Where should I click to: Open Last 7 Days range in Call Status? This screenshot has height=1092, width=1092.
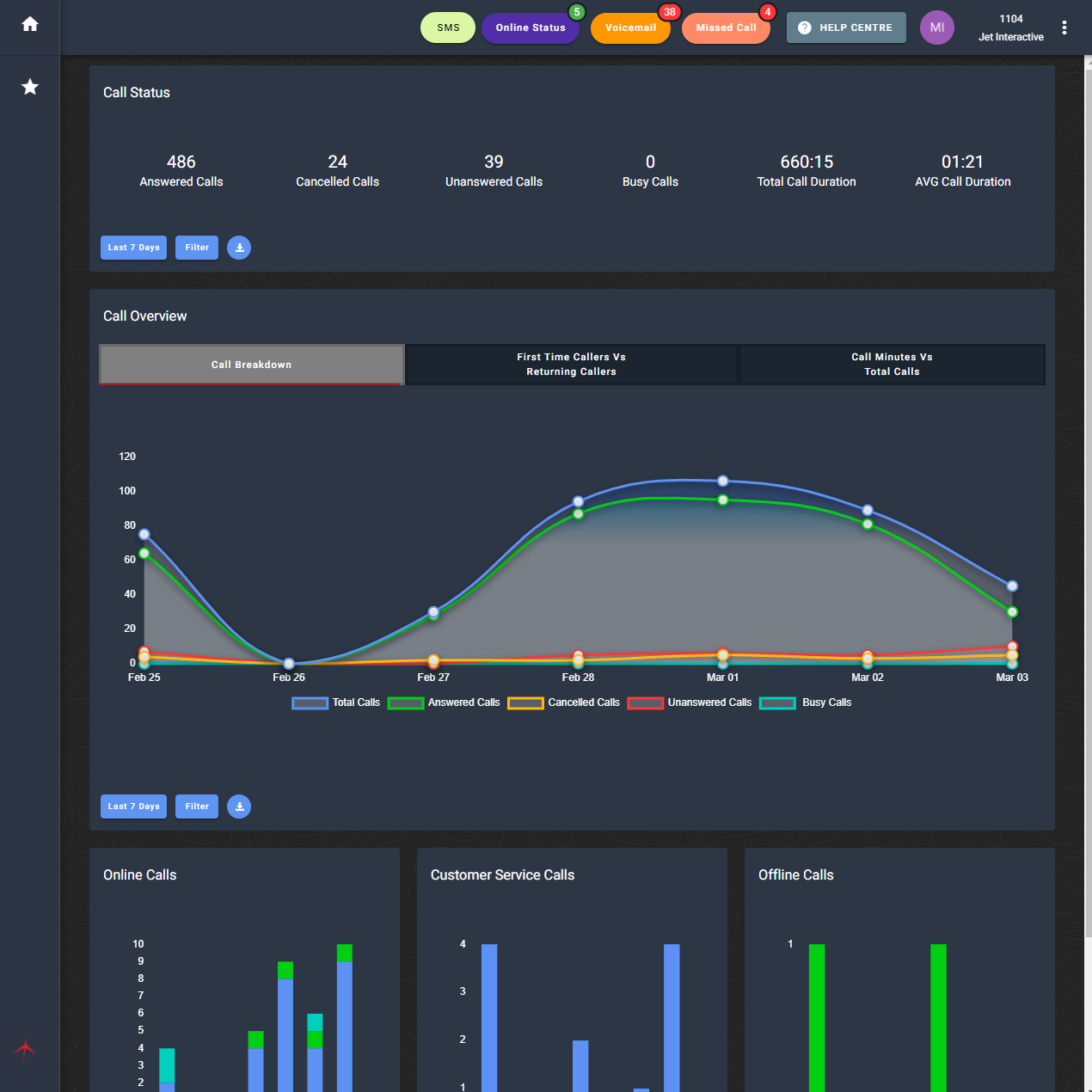(x=133, y=248)
